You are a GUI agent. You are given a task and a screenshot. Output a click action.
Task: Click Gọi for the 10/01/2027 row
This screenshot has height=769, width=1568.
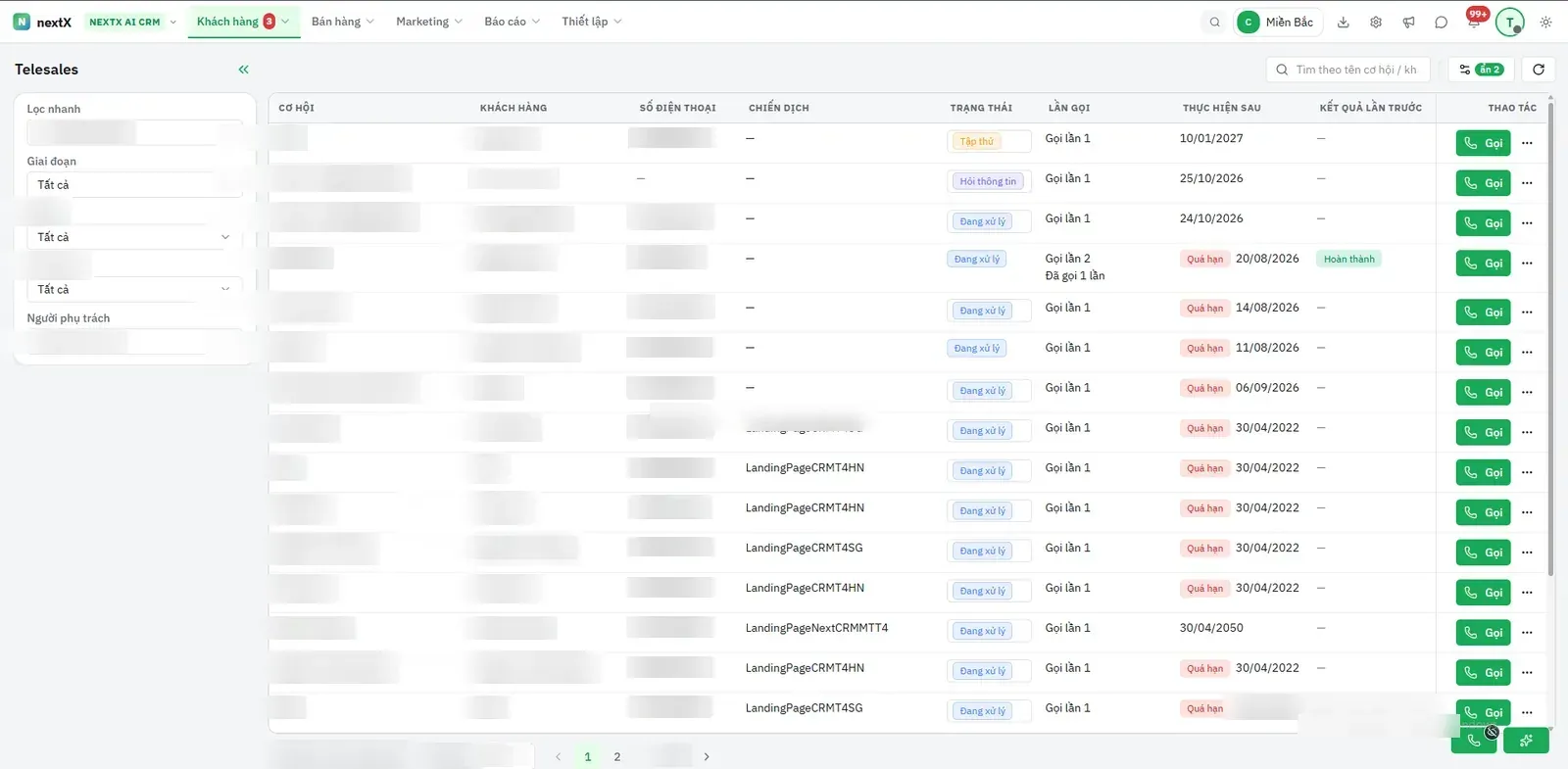pos(1483,143)
